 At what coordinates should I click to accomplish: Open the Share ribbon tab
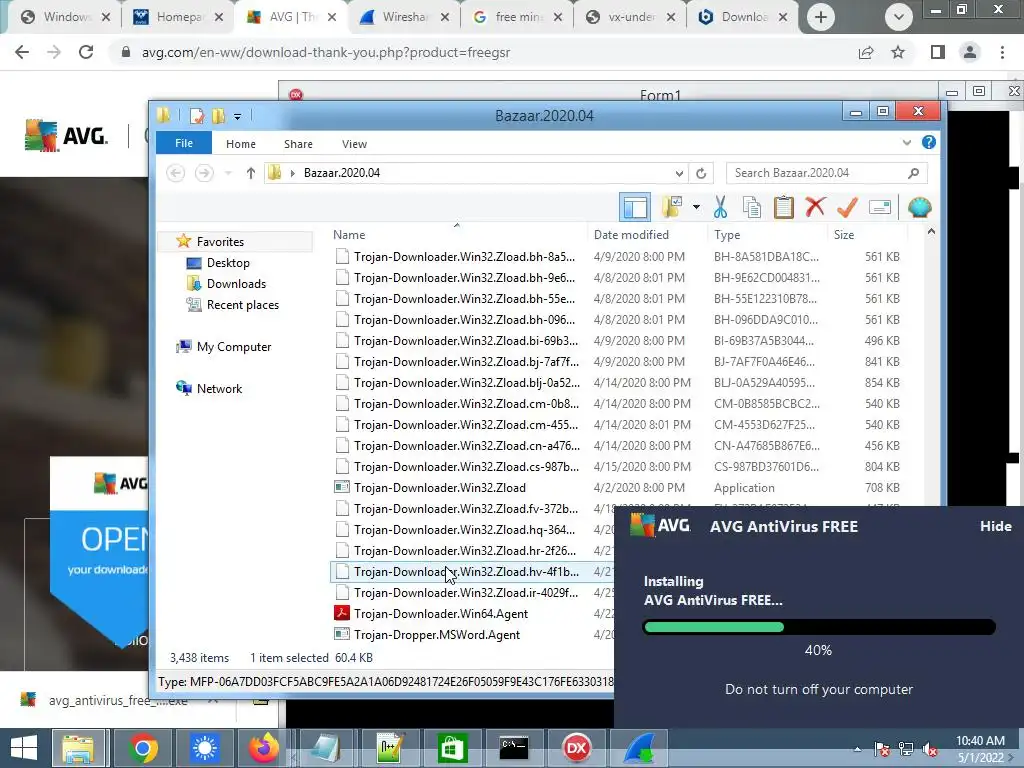(298, 144)
